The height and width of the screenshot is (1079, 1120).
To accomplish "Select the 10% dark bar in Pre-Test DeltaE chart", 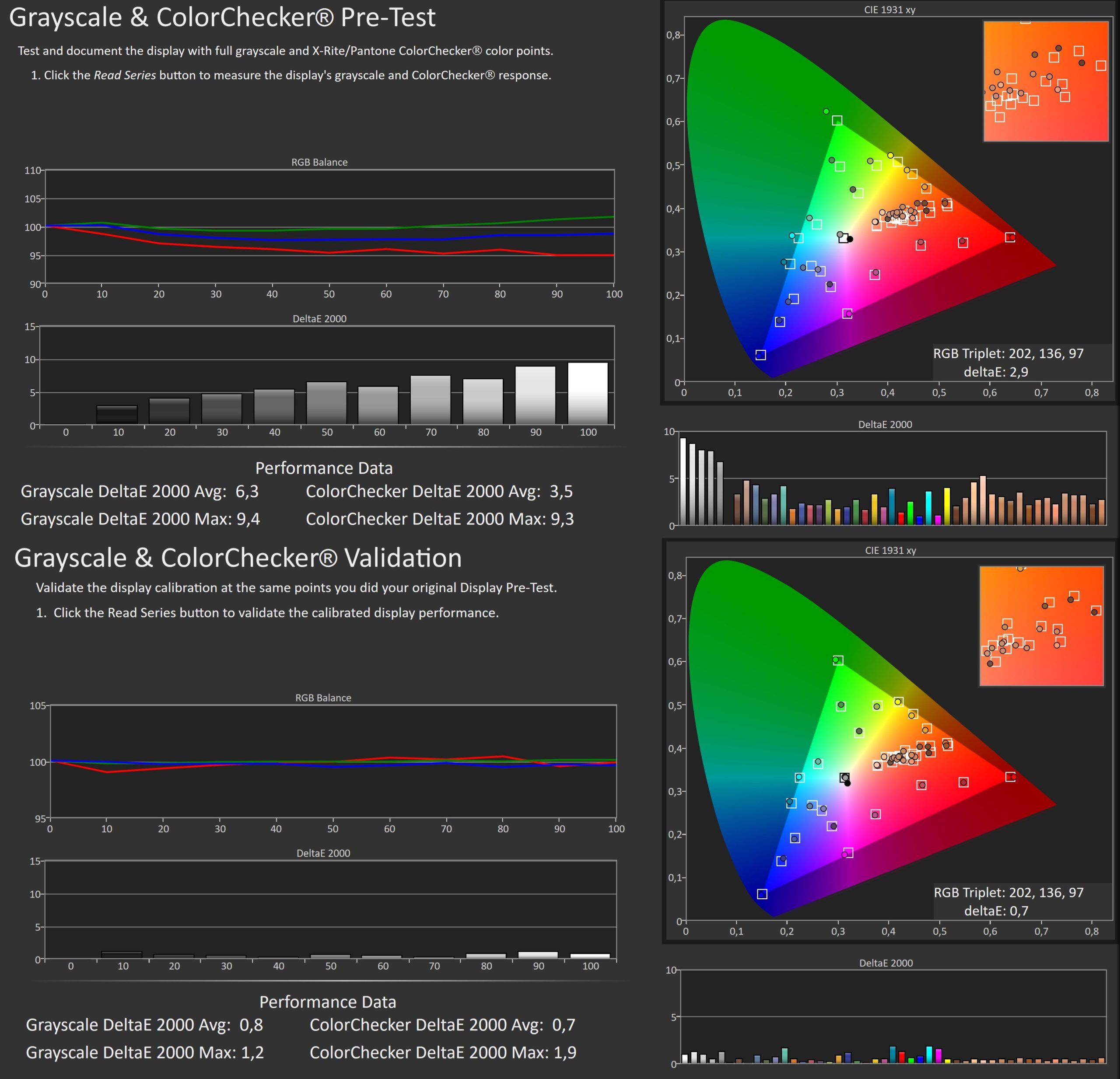I will (x=116, y=415).
